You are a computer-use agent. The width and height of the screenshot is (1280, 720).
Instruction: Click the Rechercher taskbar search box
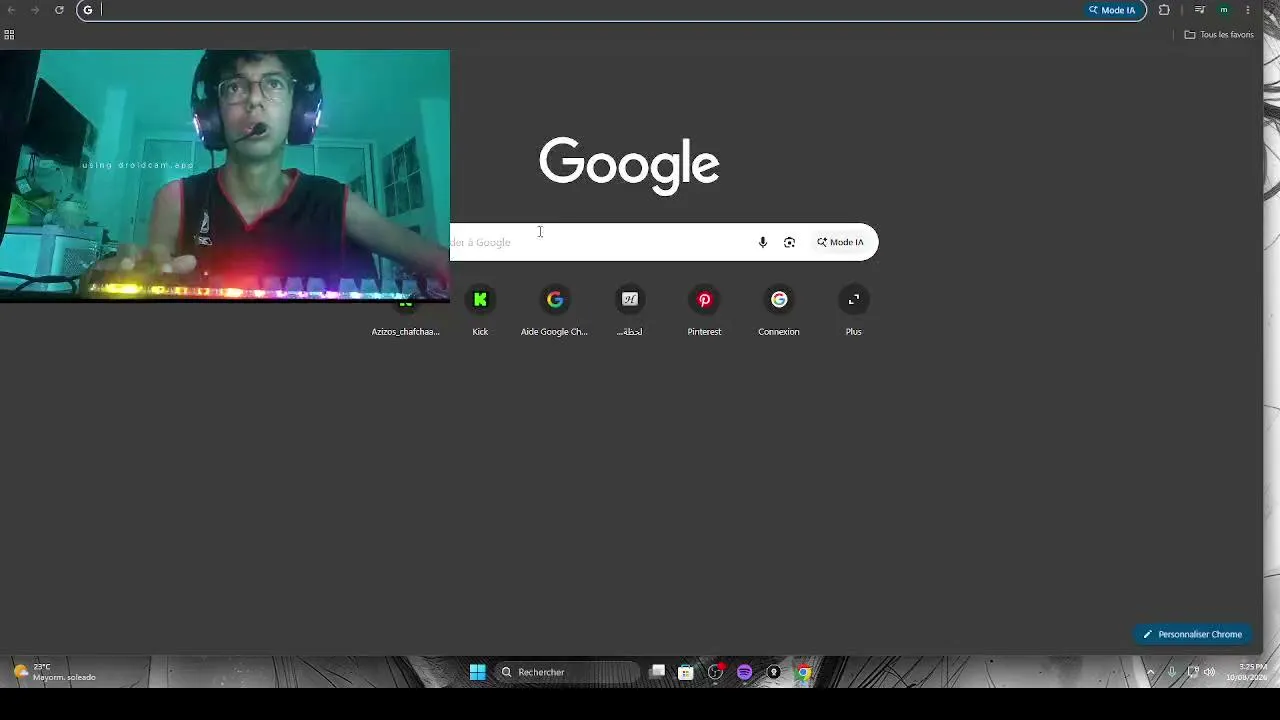(568, 672)
